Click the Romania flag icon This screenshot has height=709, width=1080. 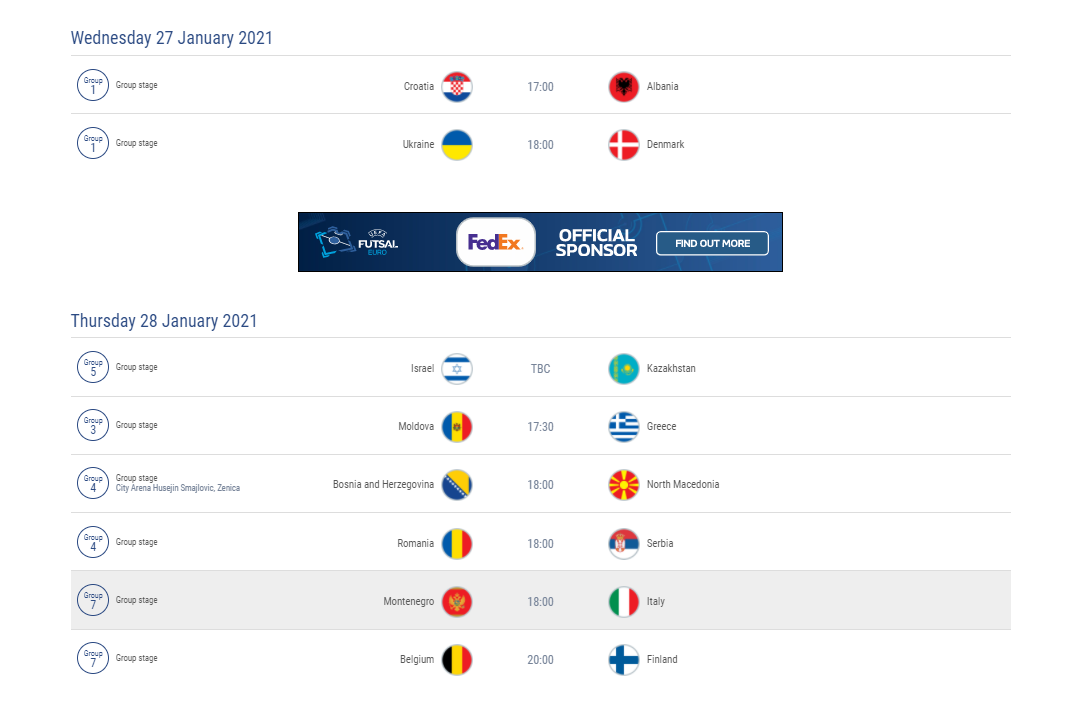tap(457, 544)
